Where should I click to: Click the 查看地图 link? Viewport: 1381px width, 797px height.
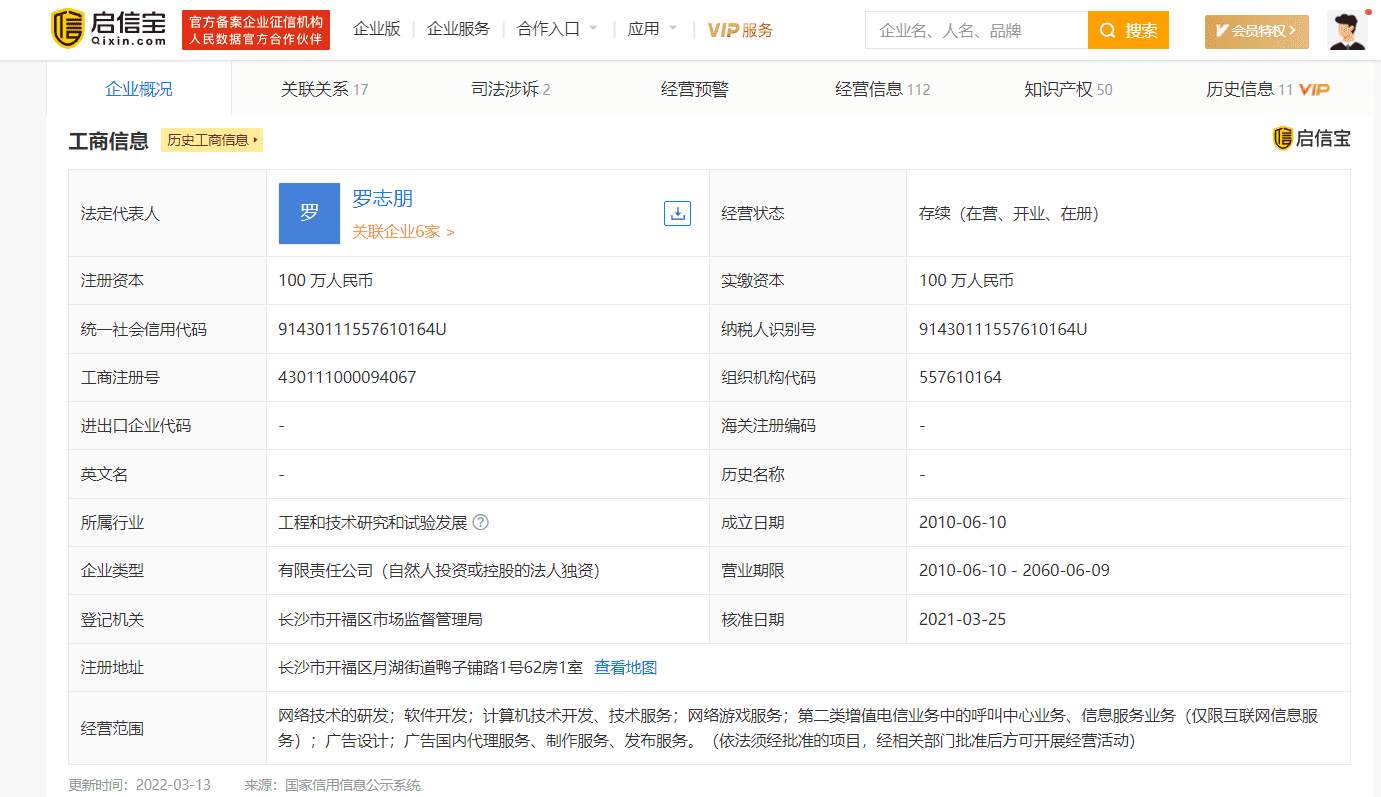click(x=626, y=667)
